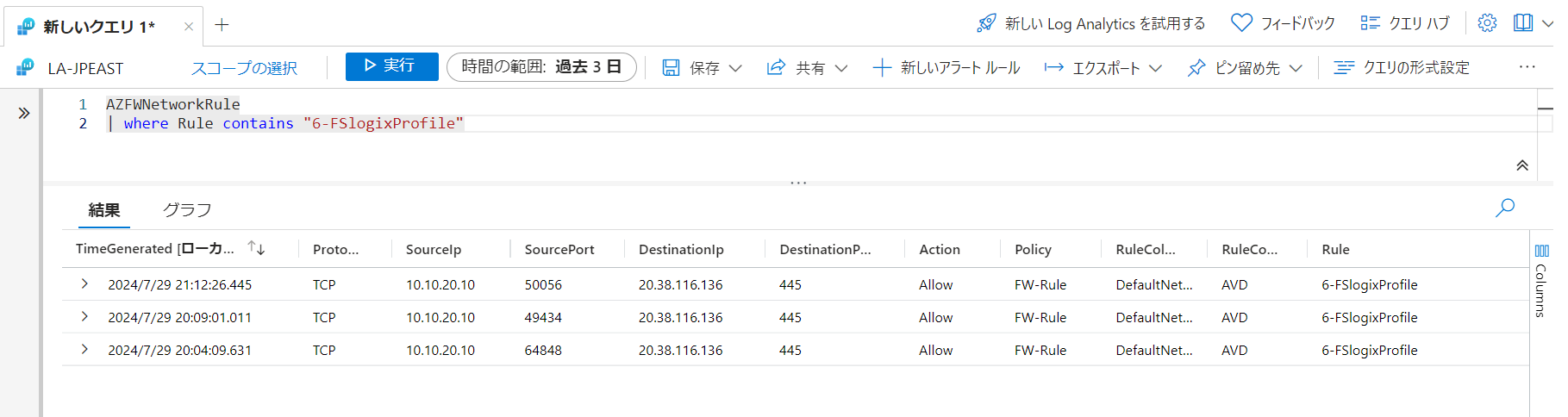The height and width of the screenshot is (417, 1568).
Task: Run the query with Execute button
Action: coord(391,66)
